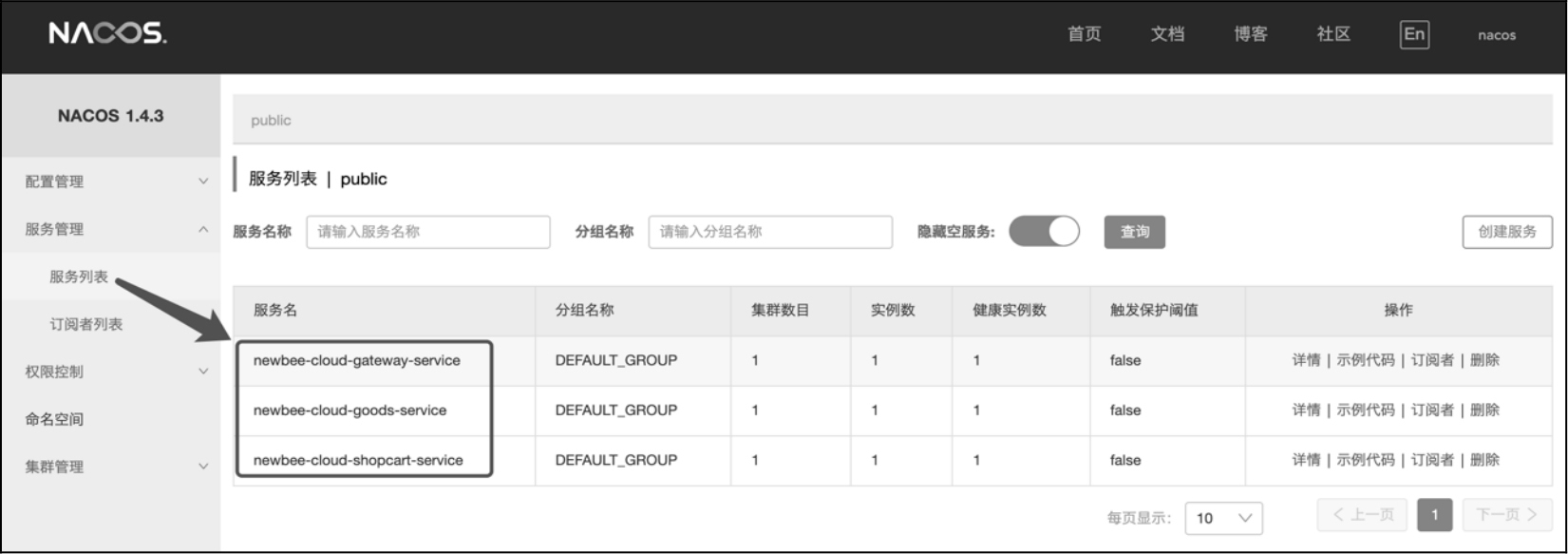Click the 健康实例数 column header
Viewport: 1568px width, 554px height.
click(1010, 310)
